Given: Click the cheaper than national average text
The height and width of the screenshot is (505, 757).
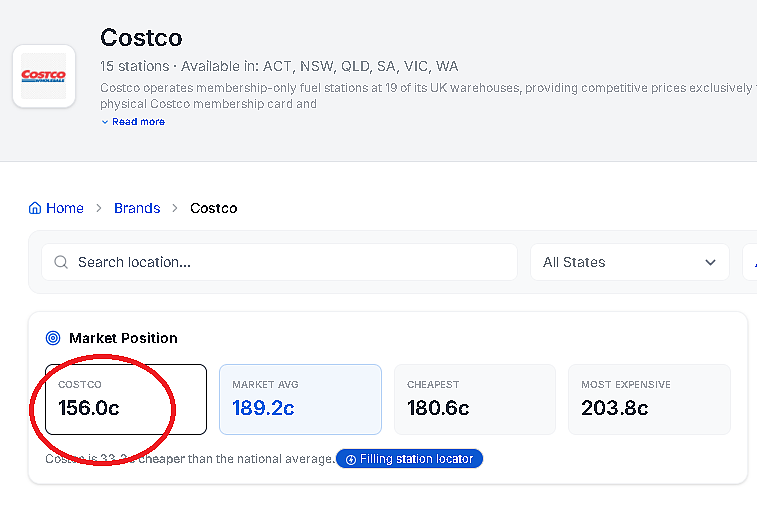Looking at the screenshot, I should pos(190,459).
